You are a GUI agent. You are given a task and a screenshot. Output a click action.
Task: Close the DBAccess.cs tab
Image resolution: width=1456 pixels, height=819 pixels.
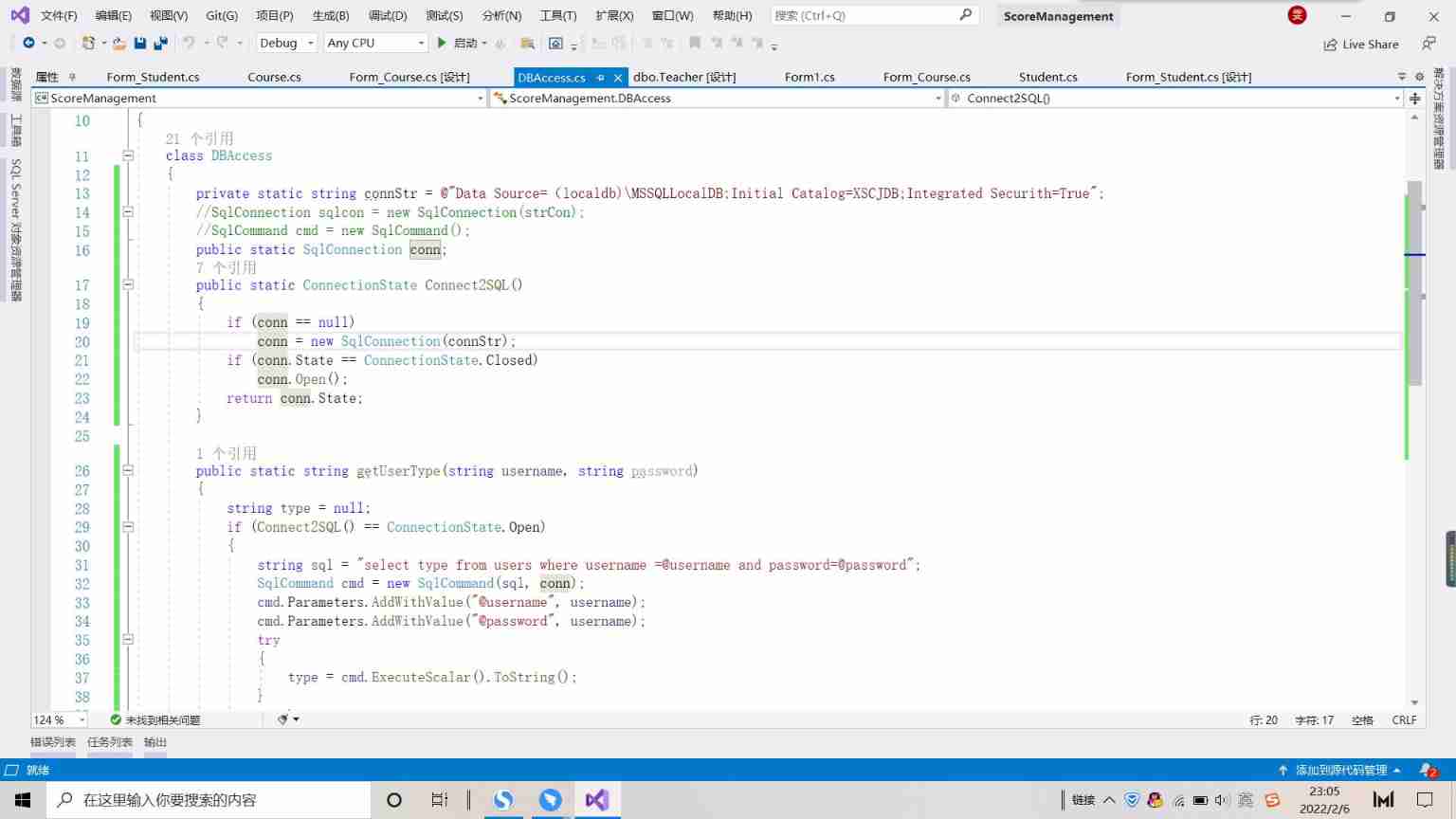[x=618, y=78]
